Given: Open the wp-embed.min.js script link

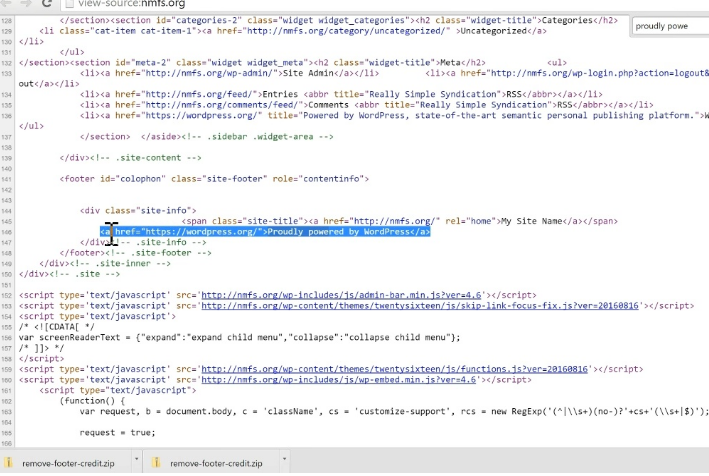Looking at the screenshot, I should (339, 380).
